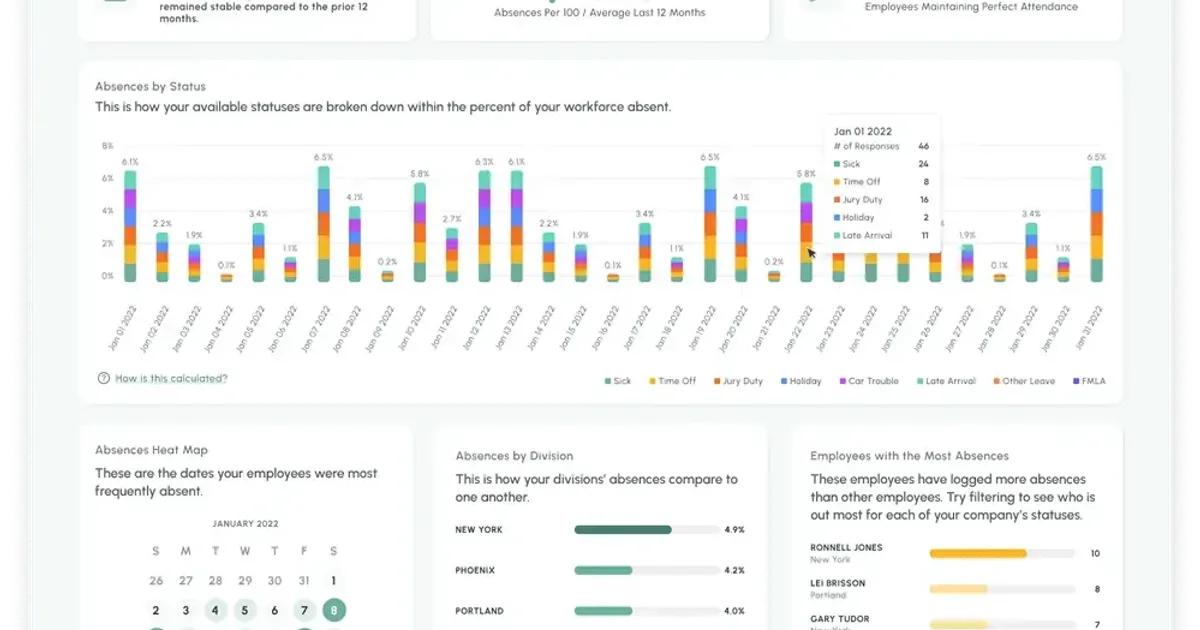Click the Phoenix division progress bar
The width and height of the screenshot is (1200, 630).
646,570
